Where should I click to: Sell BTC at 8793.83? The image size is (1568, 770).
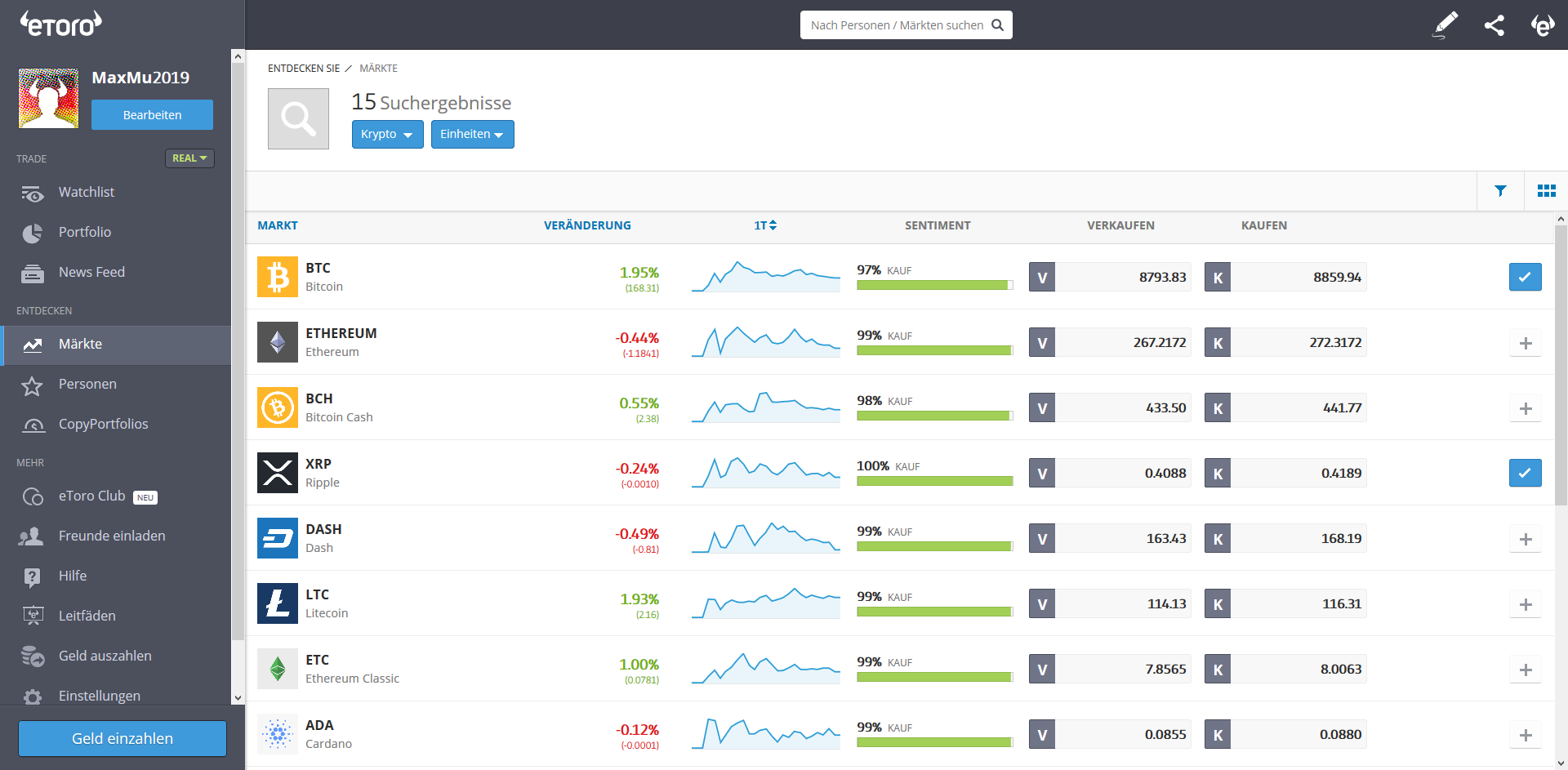1110,277
